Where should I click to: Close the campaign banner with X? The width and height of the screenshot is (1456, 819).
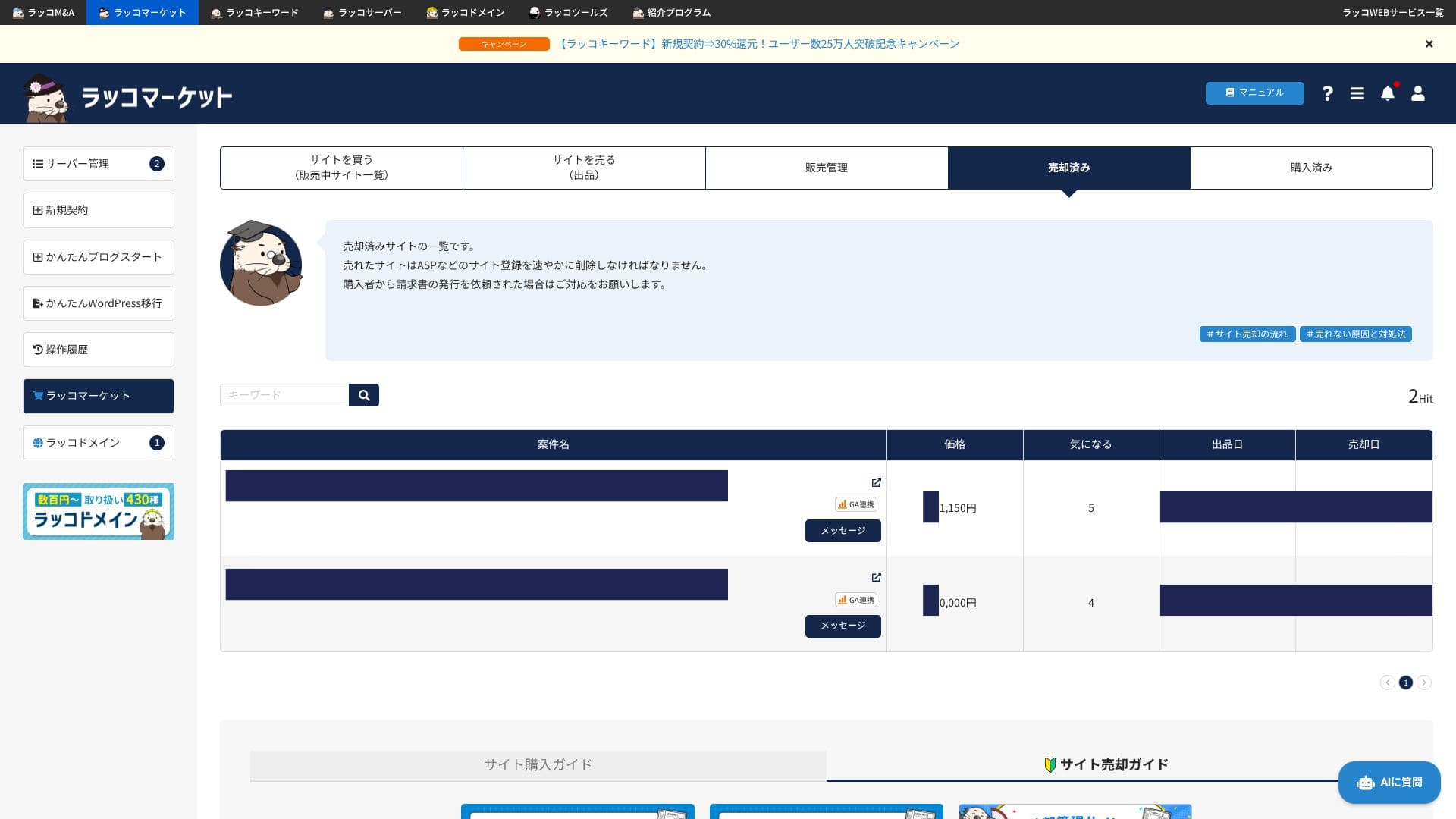(x=1429, y=44)
